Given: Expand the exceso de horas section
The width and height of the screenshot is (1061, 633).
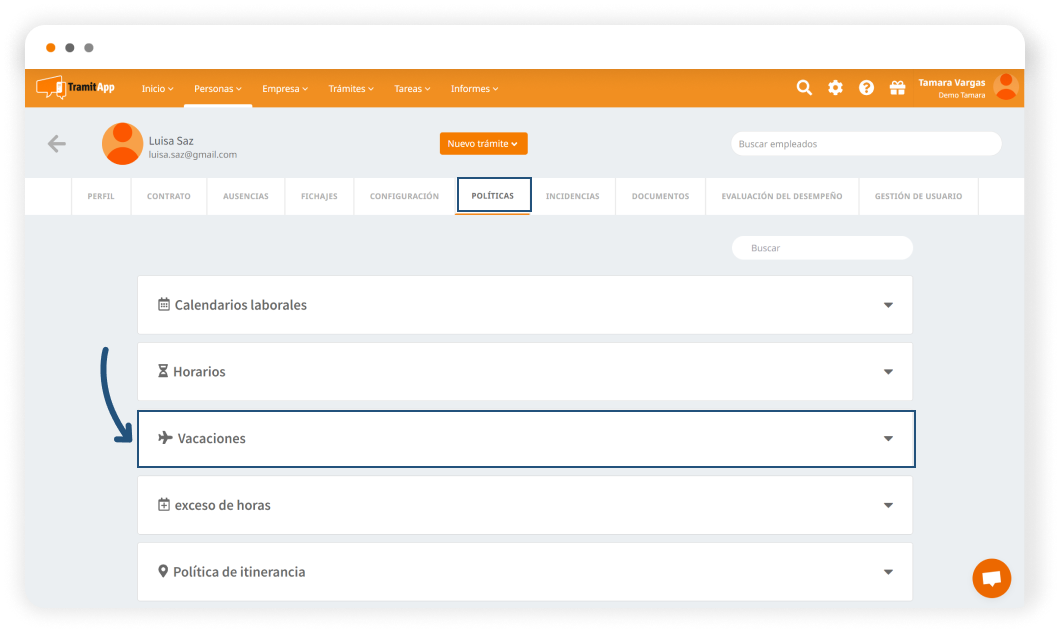Looking at the screenshot, I should click(x=524, y=505).
